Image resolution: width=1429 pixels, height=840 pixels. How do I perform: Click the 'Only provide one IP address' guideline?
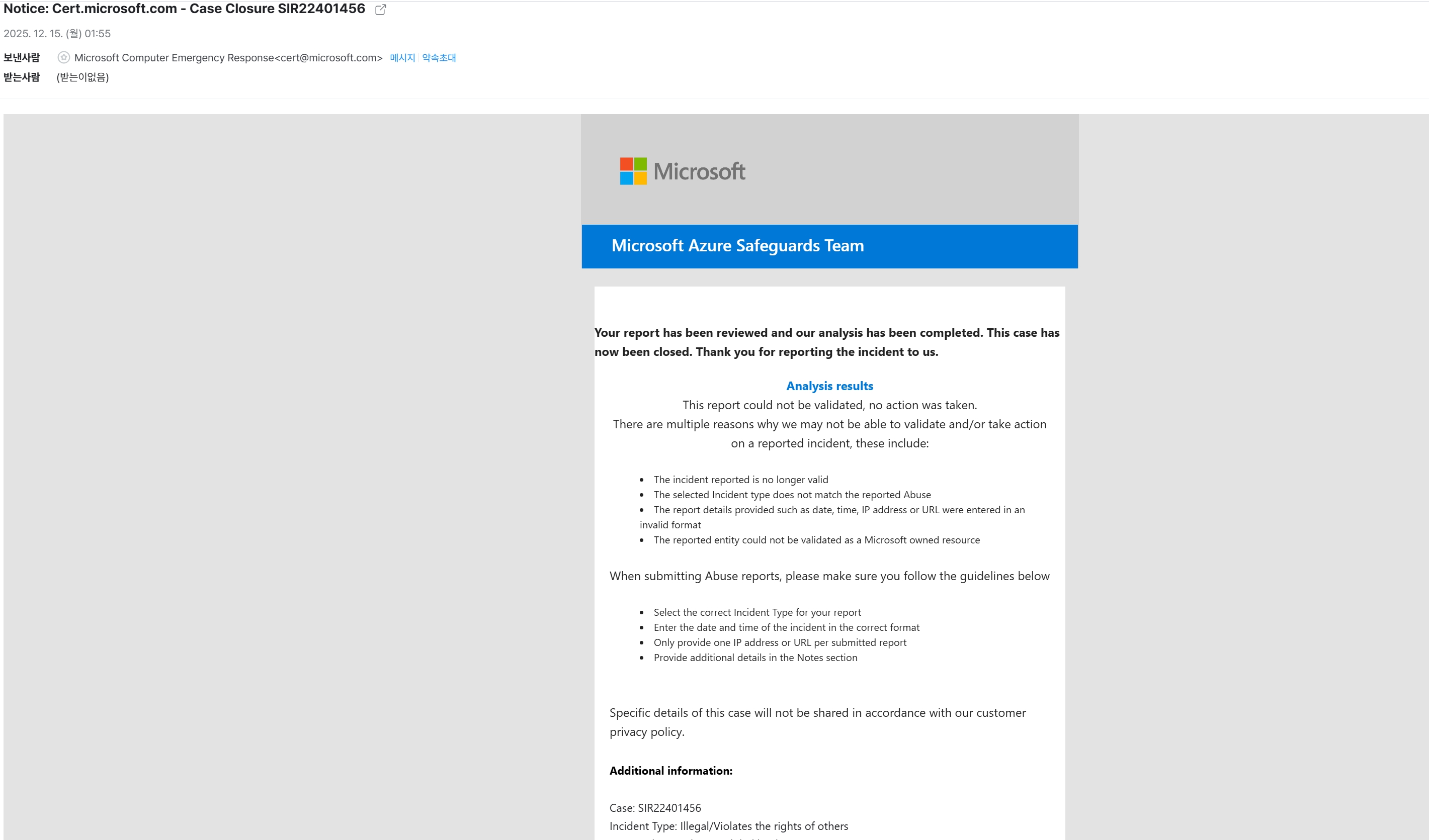[780, 642]
